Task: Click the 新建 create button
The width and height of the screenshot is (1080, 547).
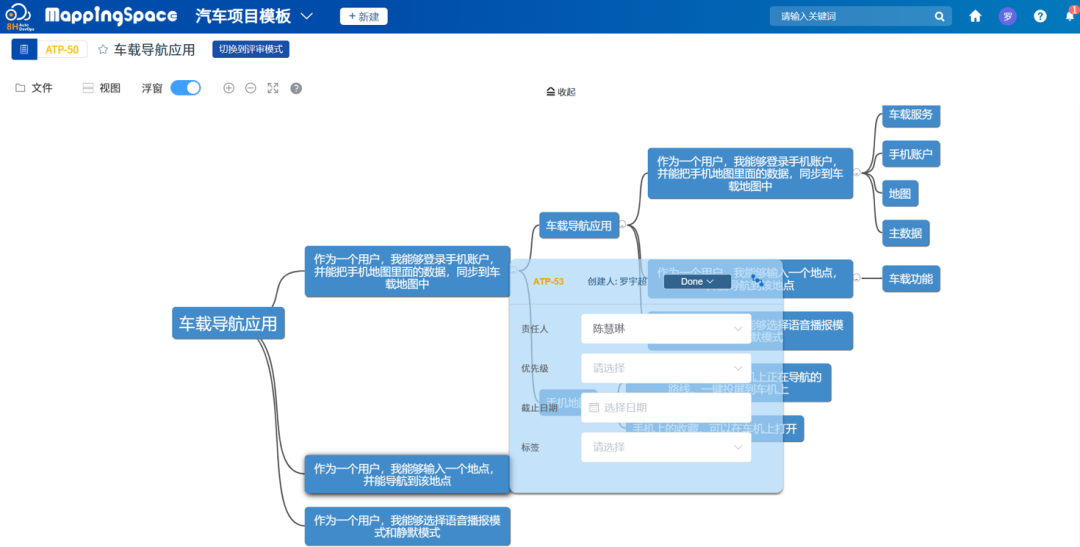Action: [363, 16]
